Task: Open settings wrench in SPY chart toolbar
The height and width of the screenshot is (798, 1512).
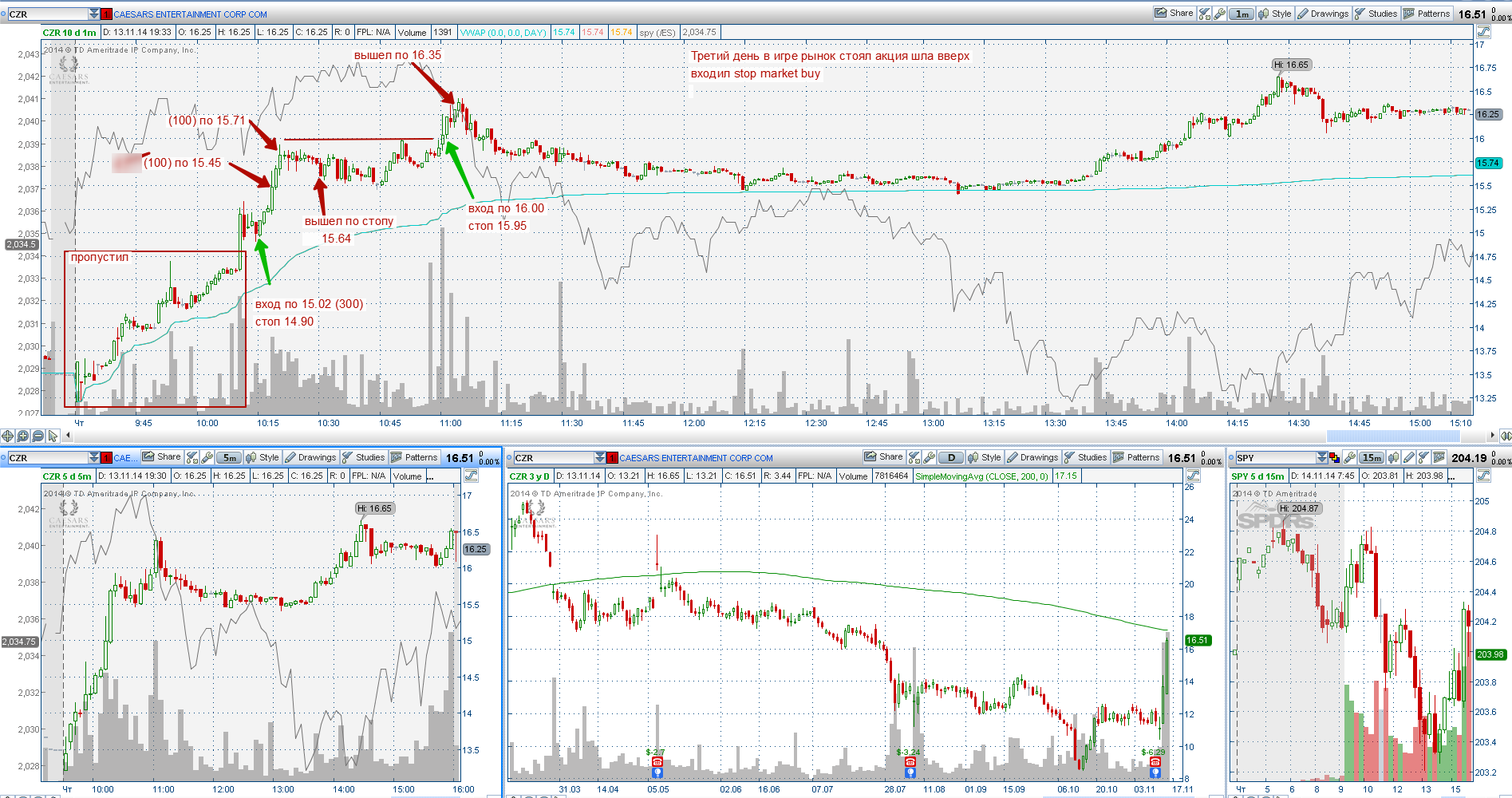Action: (x=1349, y=457)
